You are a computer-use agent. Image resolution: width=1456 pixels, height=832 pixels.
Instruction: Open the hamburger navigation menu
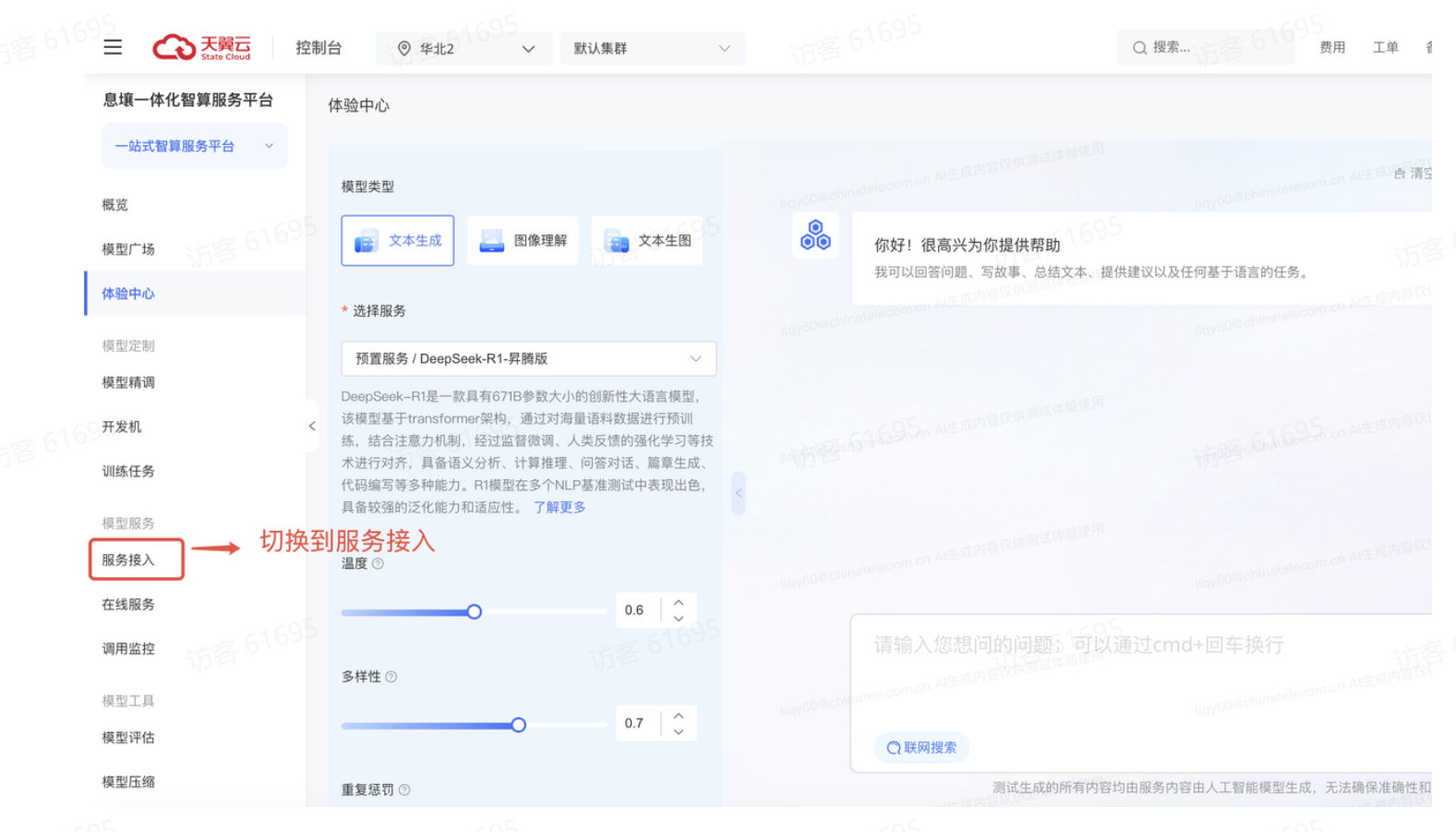click(x=113, y=47)
